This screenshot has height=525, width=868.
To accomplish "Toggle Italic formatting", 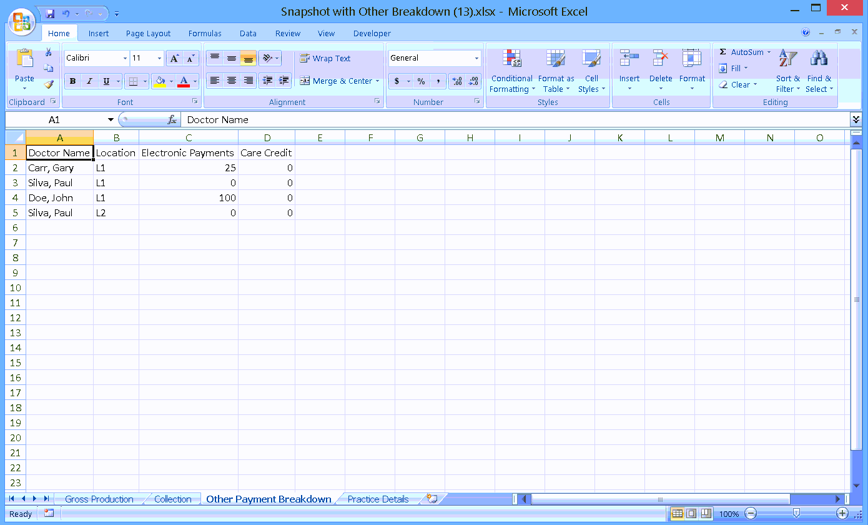I will [89, 82].
